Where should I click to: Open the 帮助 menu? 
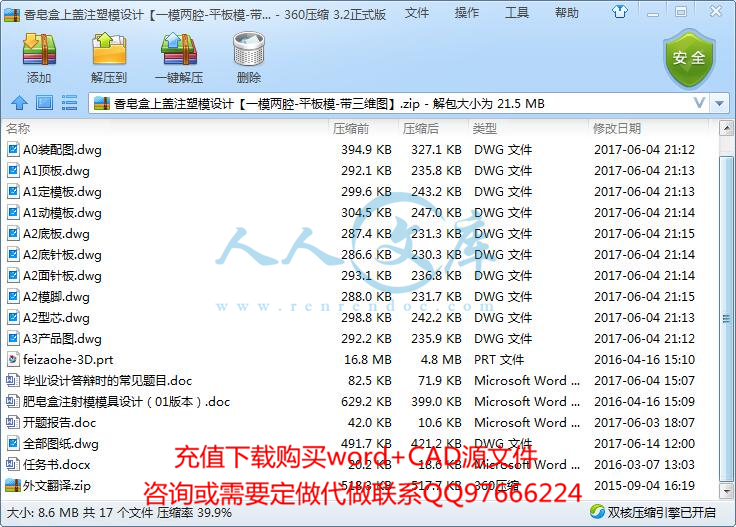pos(567,13)
